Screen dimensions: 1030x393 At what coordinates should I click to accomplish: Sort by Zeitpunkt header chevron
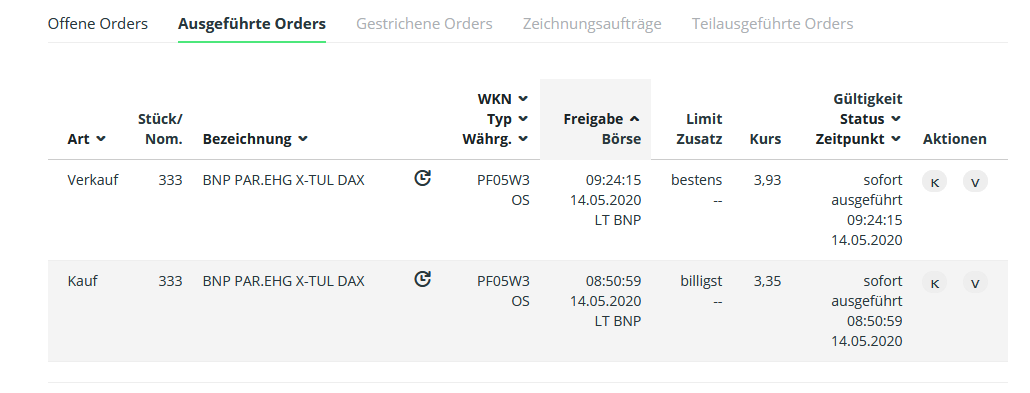point(896,139)
